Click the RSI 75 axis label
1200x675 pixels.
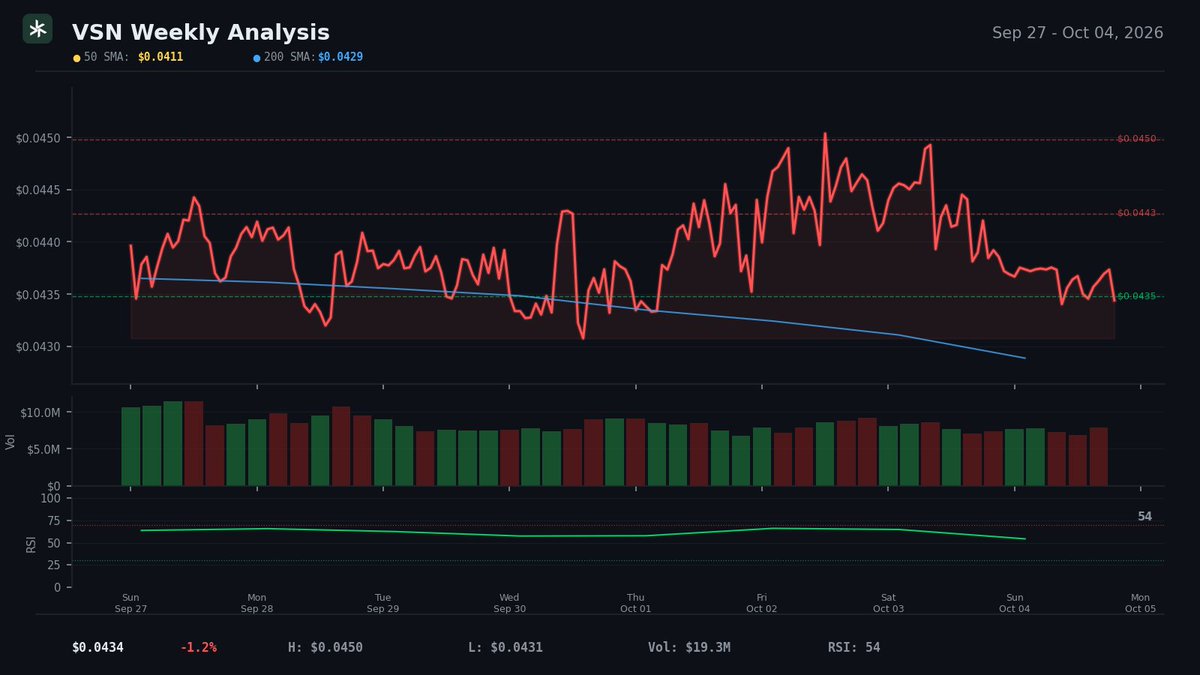click(54, 521)
